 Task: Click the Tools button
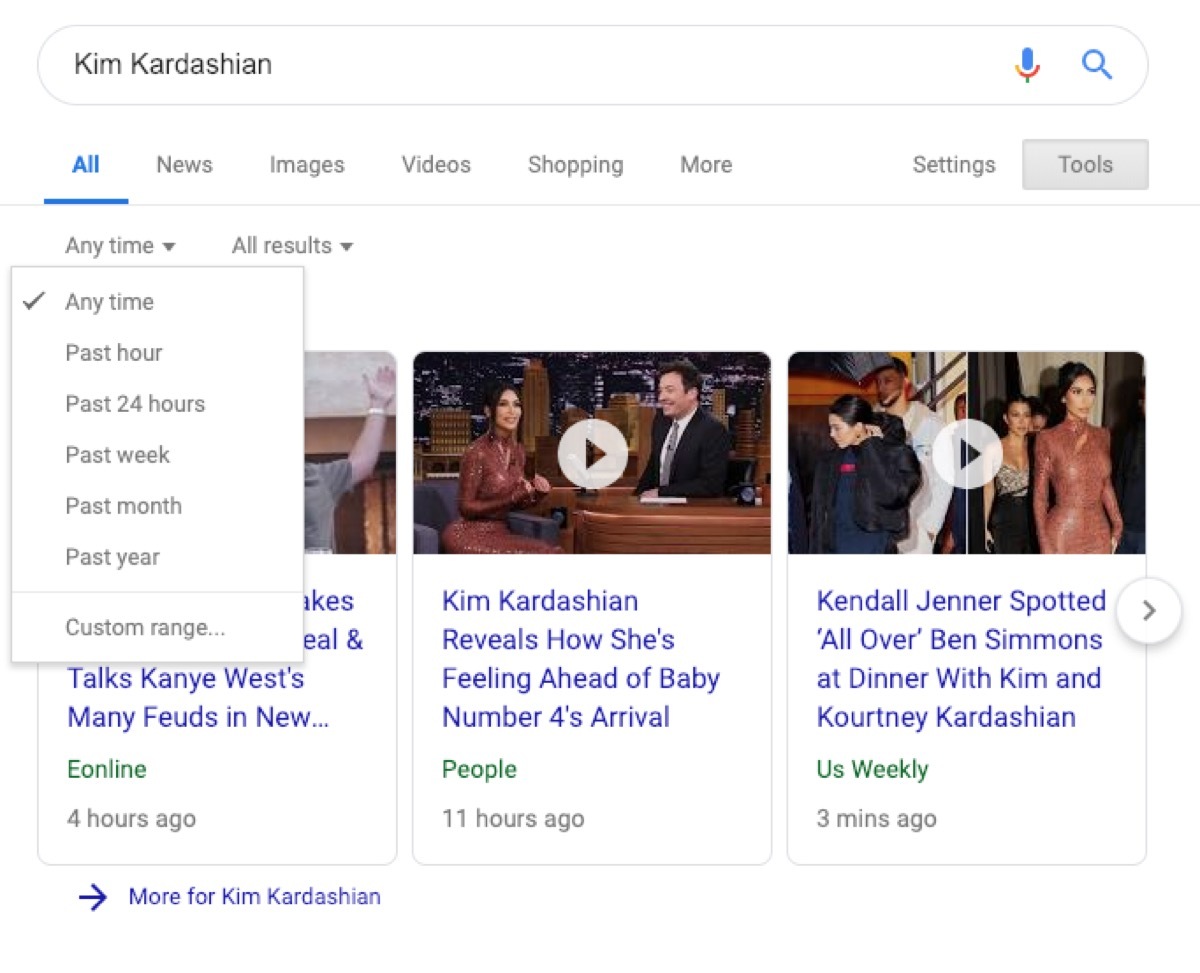[1085, 164]
